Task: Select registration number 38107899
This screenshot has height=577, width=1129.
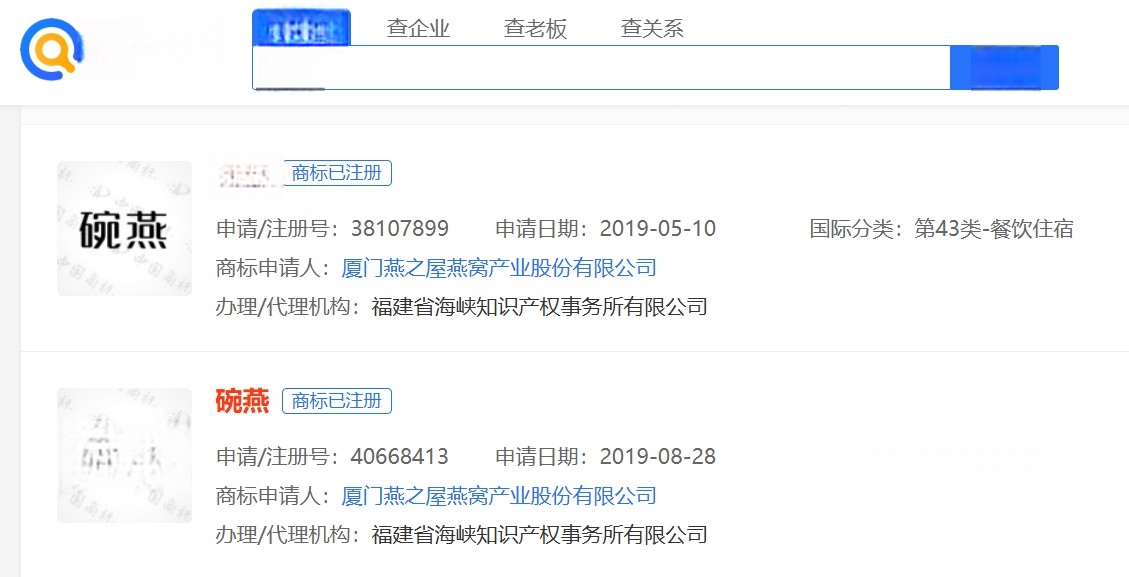Action: [x=400, y=229]
